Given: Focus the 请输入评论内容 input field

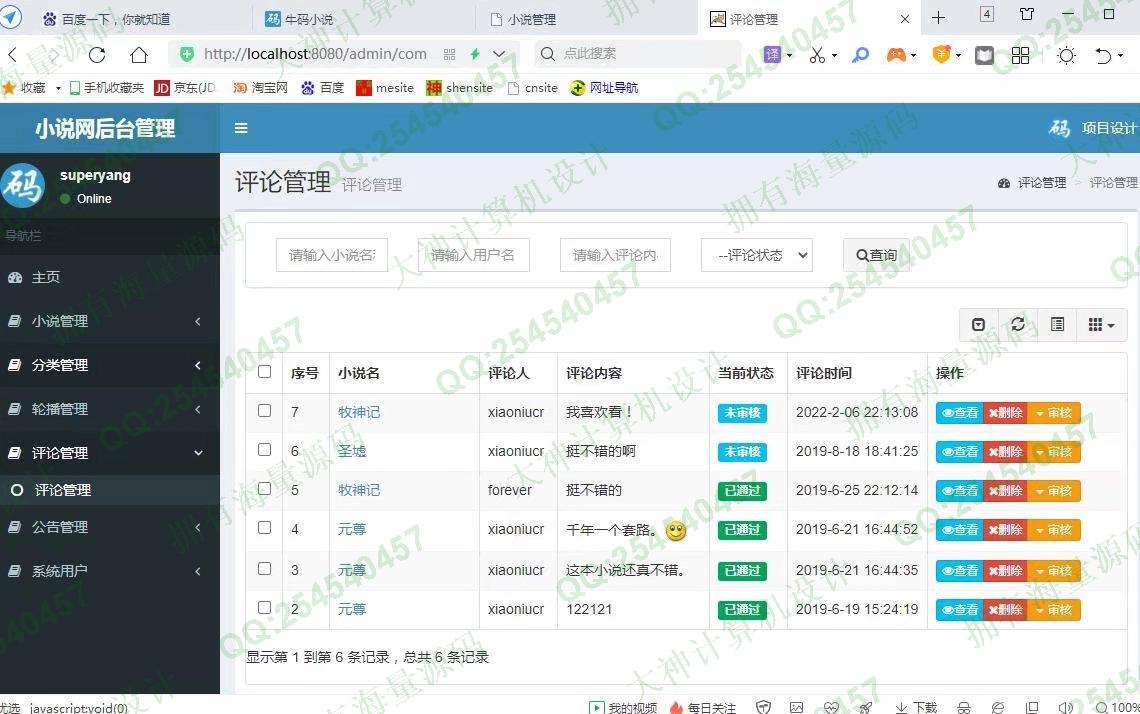Looking at the screenshot, I should [615, 255].
